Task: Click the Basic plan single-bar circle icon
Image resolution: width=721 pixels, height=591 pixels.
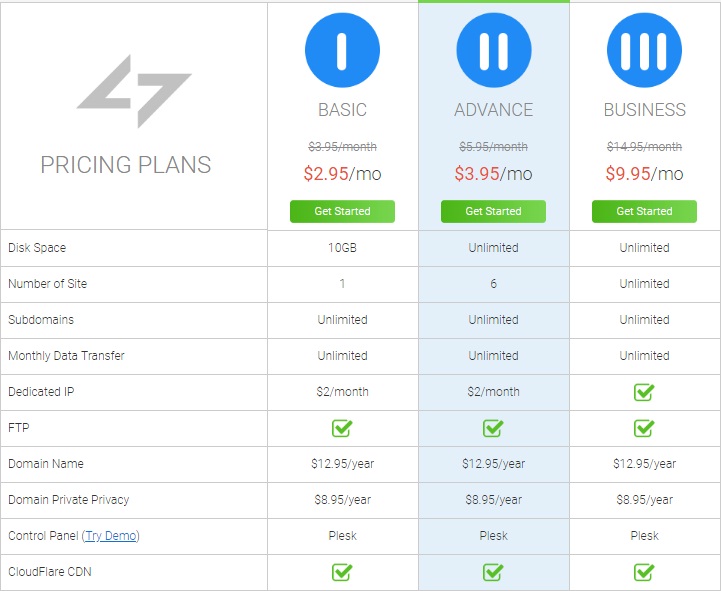Action: (x=342, y=50)
